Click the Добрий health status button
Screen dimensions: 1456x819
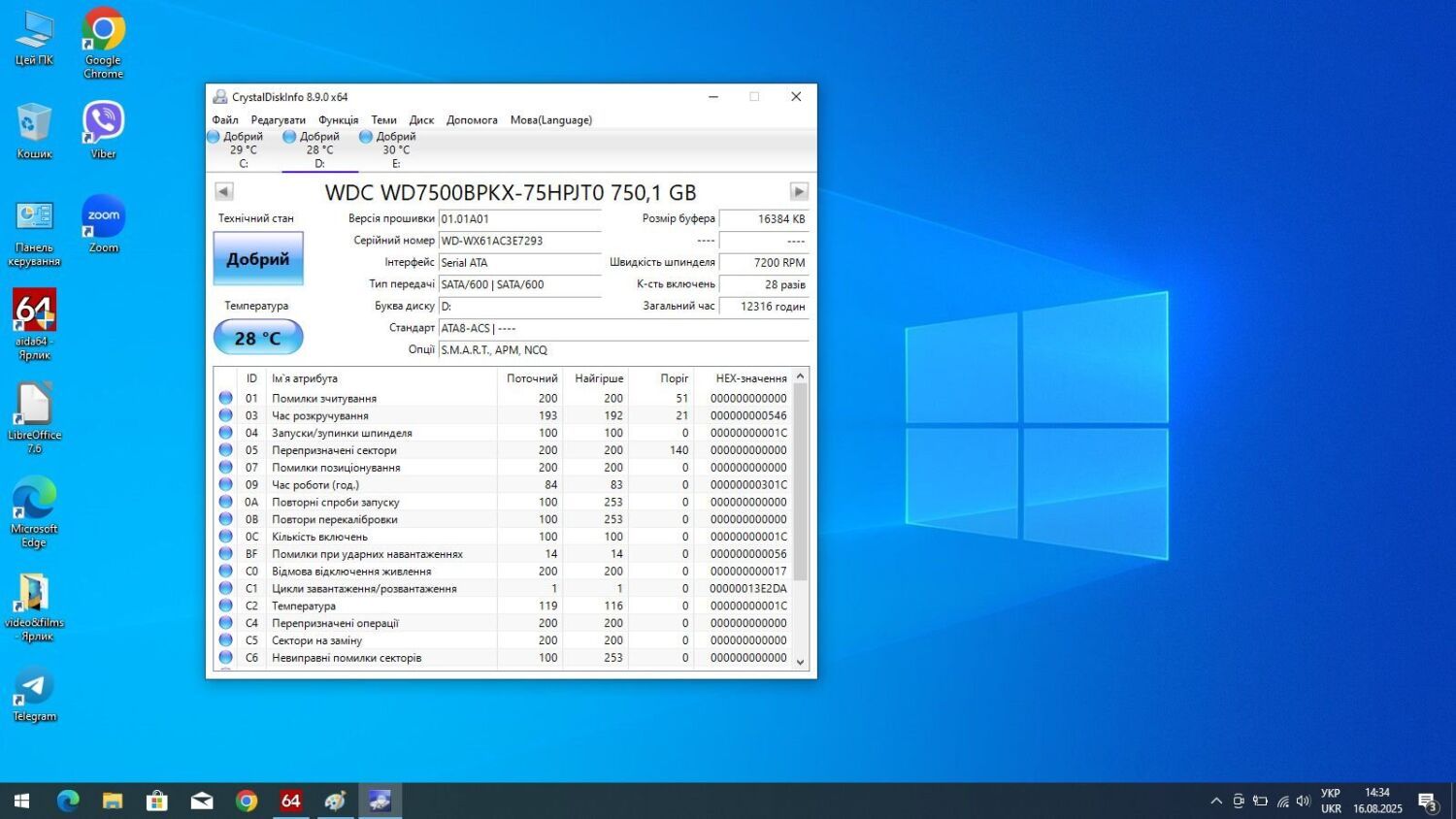(x=258, y=259)
